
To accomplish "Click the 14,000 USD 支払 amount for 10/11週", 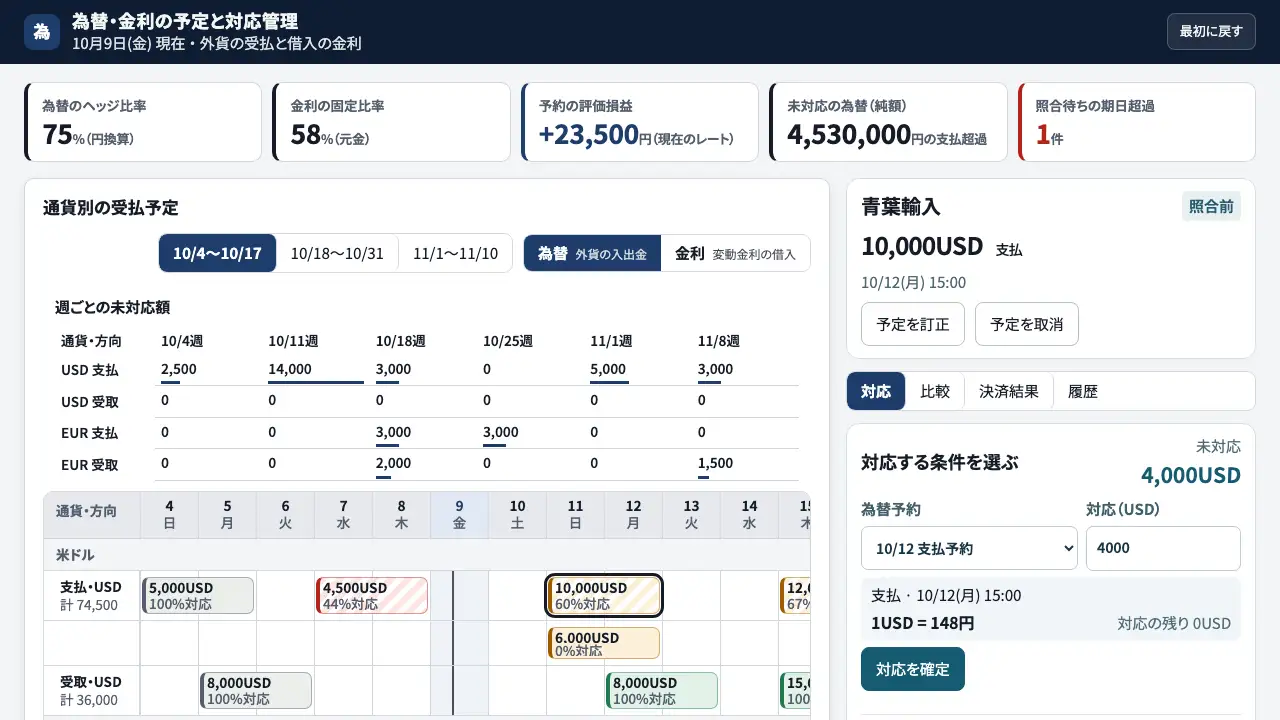I will 290,369.
